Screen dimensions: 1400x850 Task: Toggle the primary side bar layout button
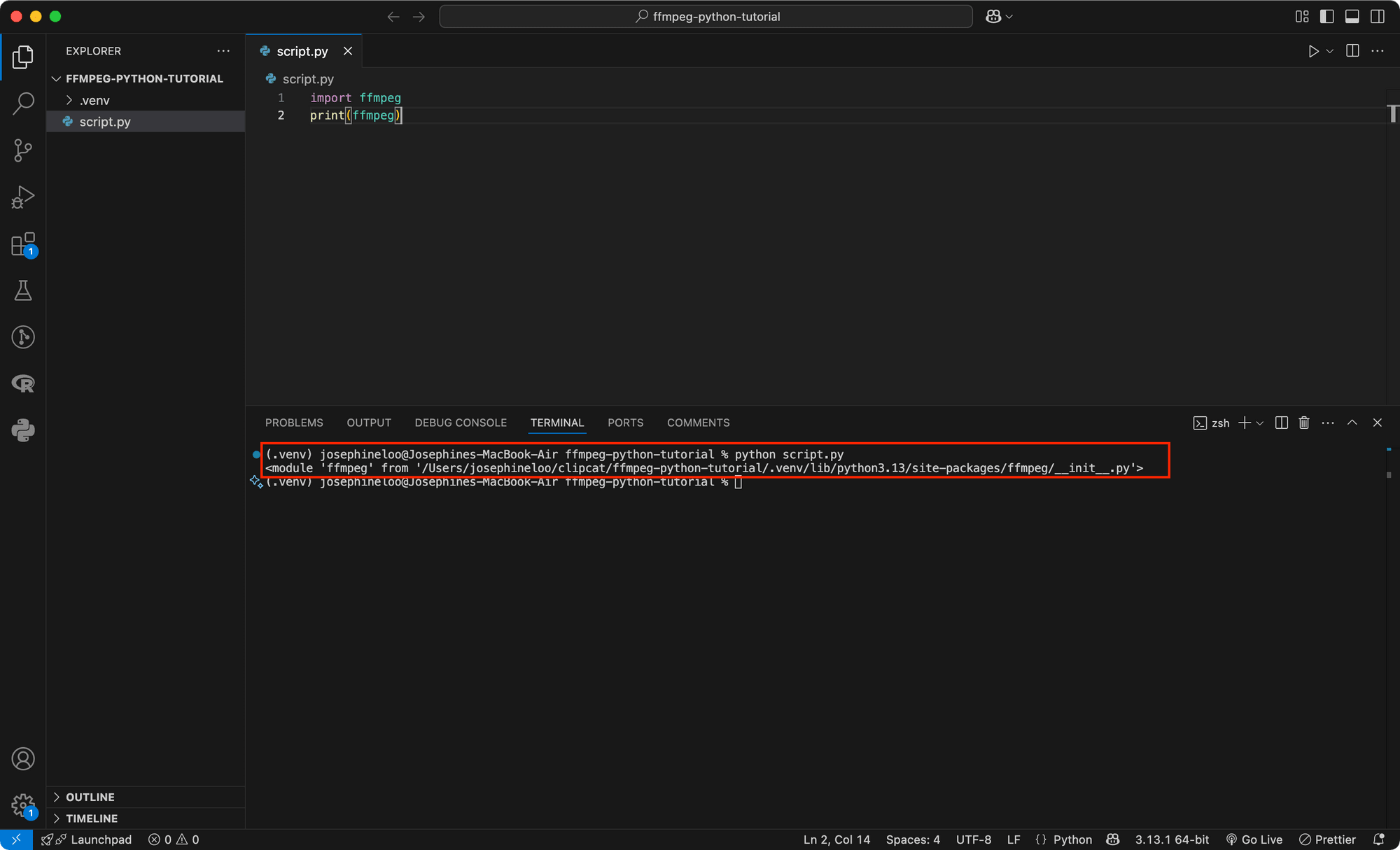[1326, 17]
